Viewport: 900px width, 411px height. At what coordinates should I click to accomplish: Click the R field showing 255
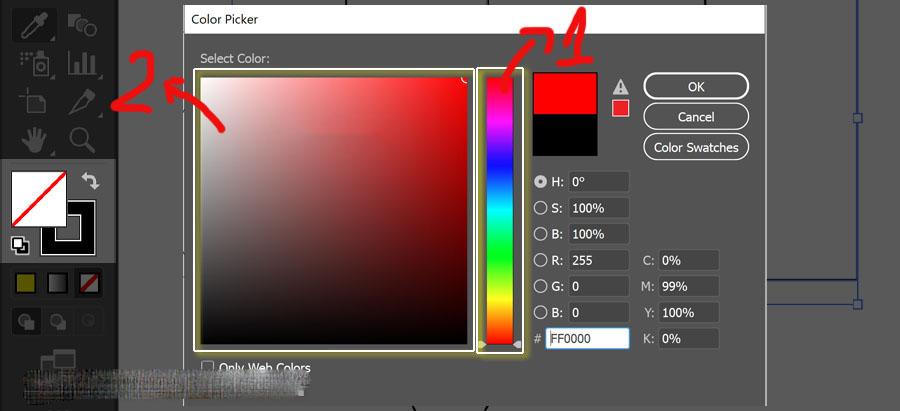pyautogui.click(x=599, y=260)
